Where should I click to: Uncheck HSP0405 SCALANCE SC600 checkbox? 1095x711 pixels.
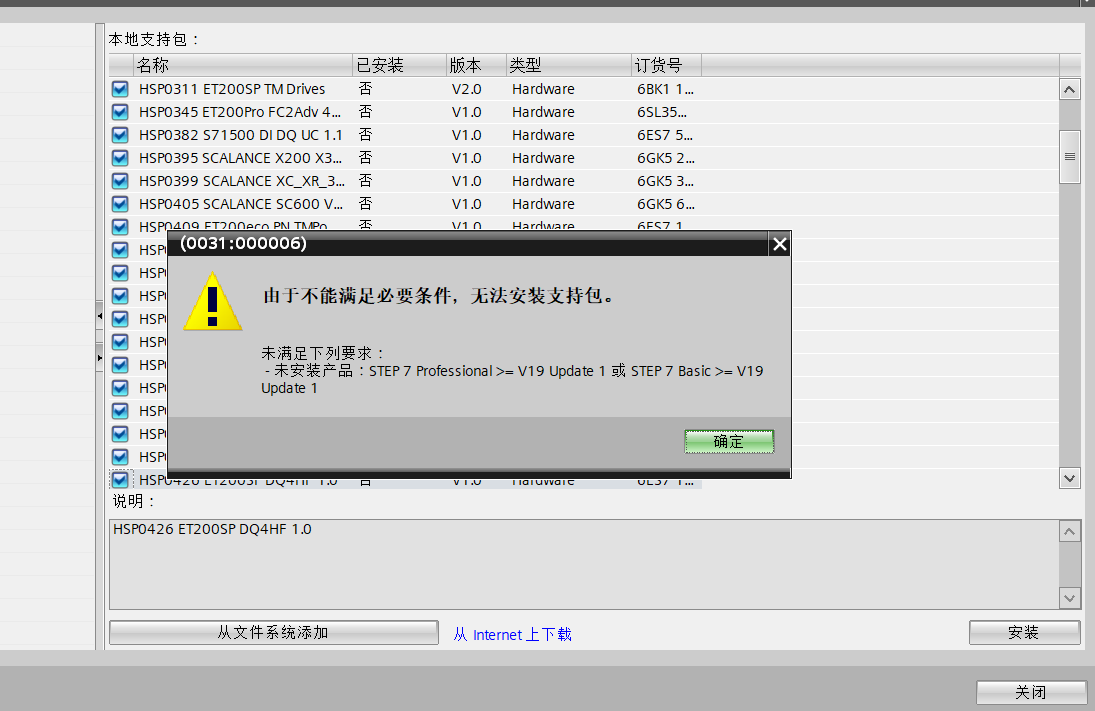point(120,205)
